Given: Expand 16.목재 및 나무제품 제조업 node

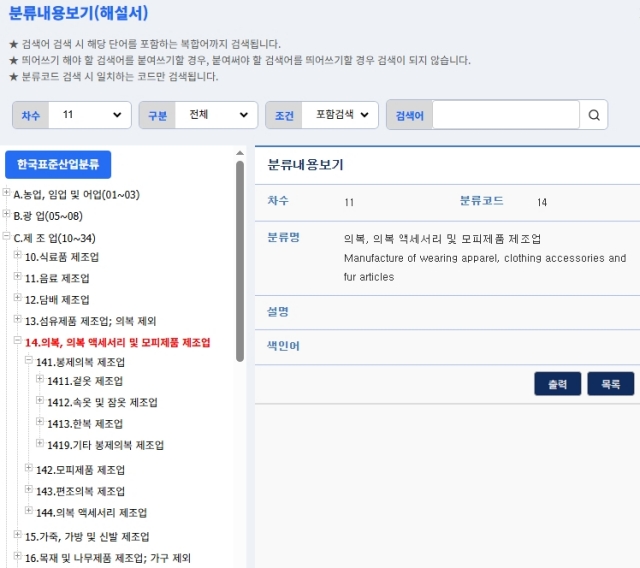Looking at the screenshot, I should 17,555.
